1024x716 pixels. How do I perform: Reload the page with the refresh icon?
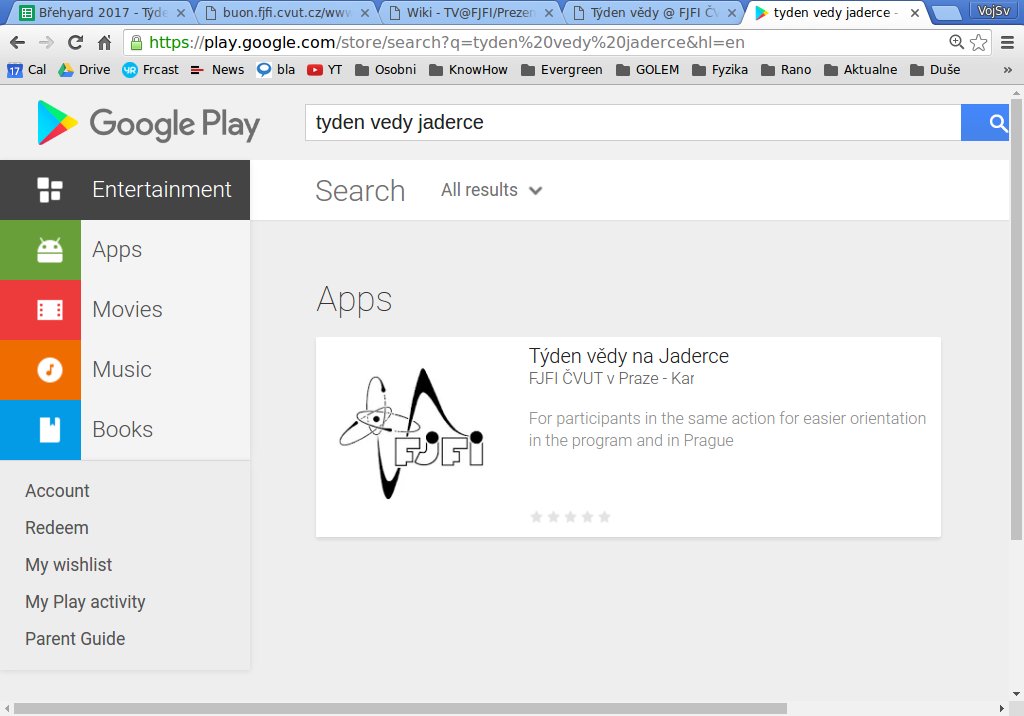pyautogui.click(x=75, y=42)
